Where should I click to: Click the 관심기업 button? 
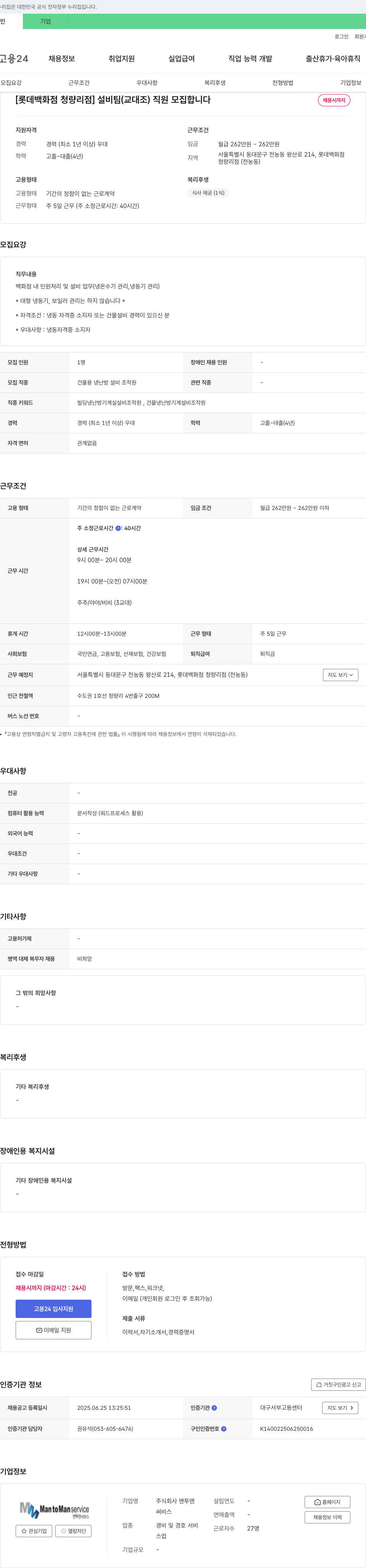pyautogui.click(x=34, y=1531)
